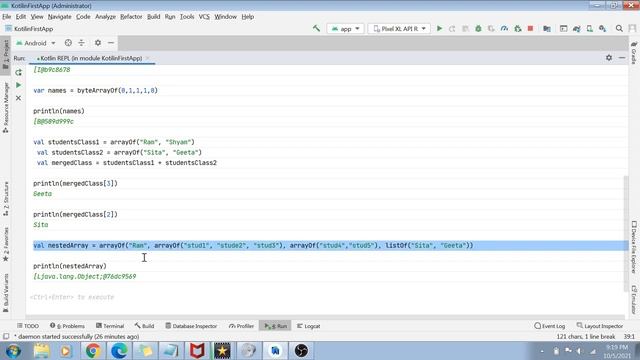Open the Navigate menu
This screenshot has height=360, width=640.
pos(60,17)
